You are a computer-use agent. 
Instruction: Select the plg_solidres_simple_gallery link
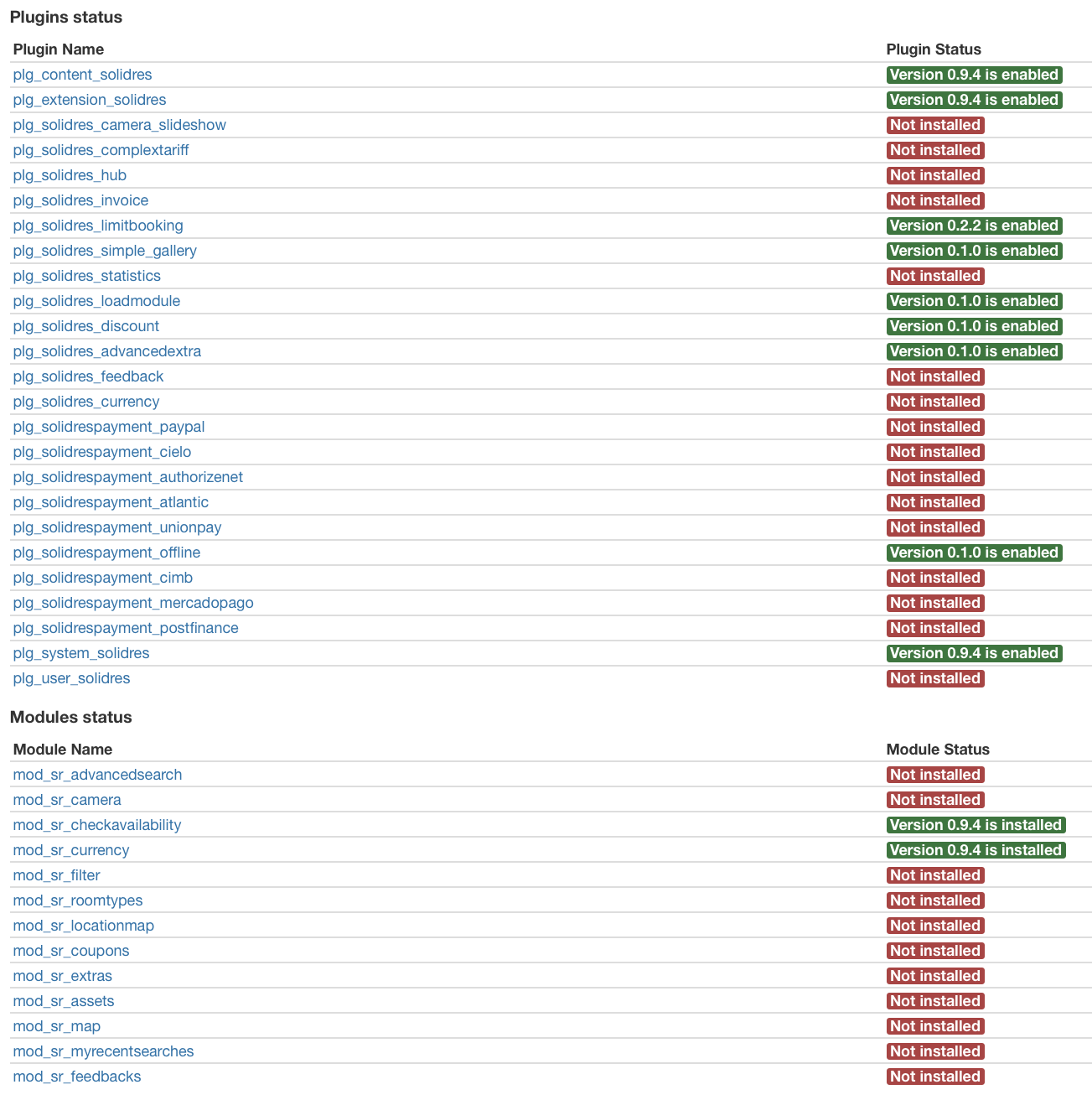[x=105, y=251]
